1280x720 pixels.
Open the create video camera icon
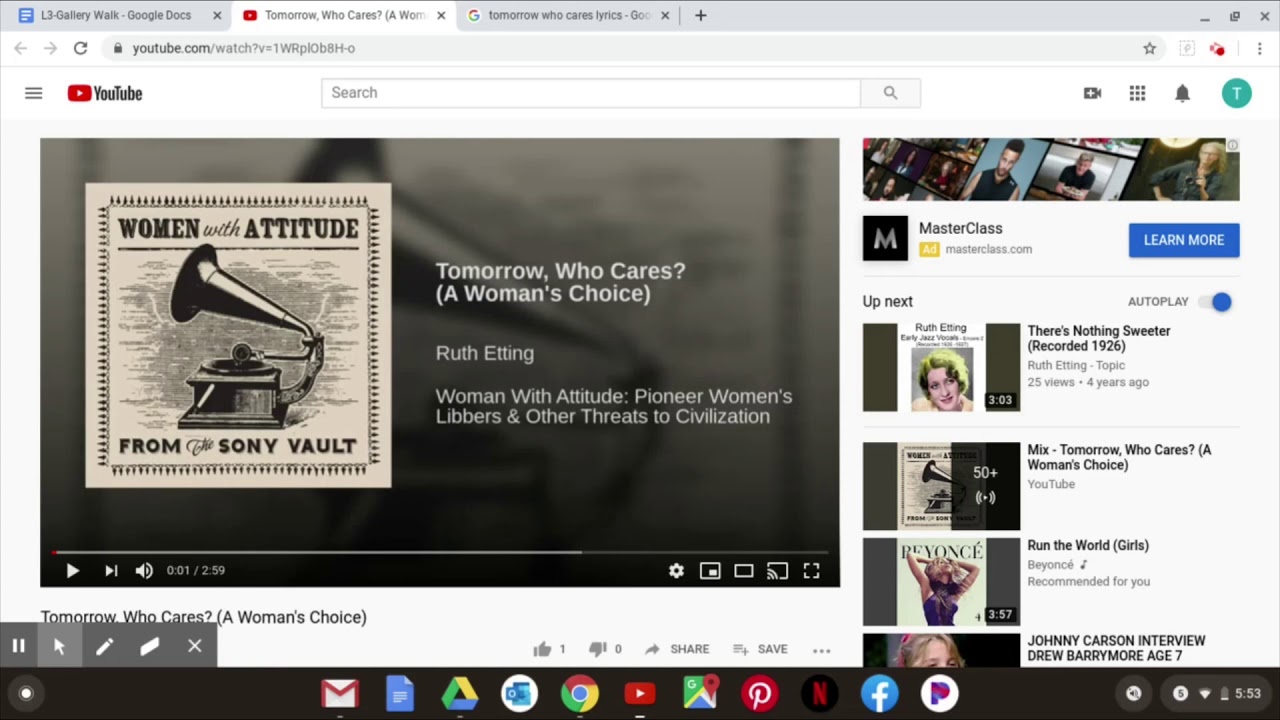click(x=1092, y=93)
